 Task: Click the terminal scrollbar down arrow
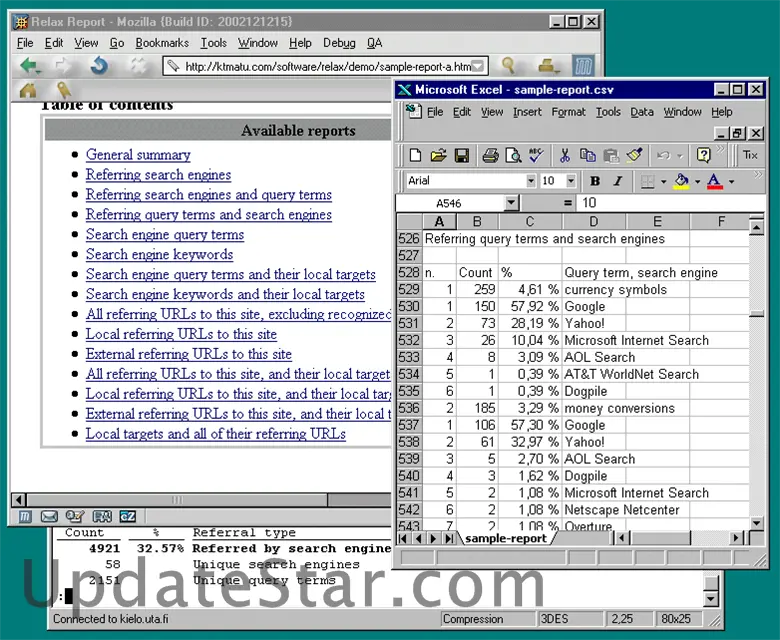tap(711, 599)
